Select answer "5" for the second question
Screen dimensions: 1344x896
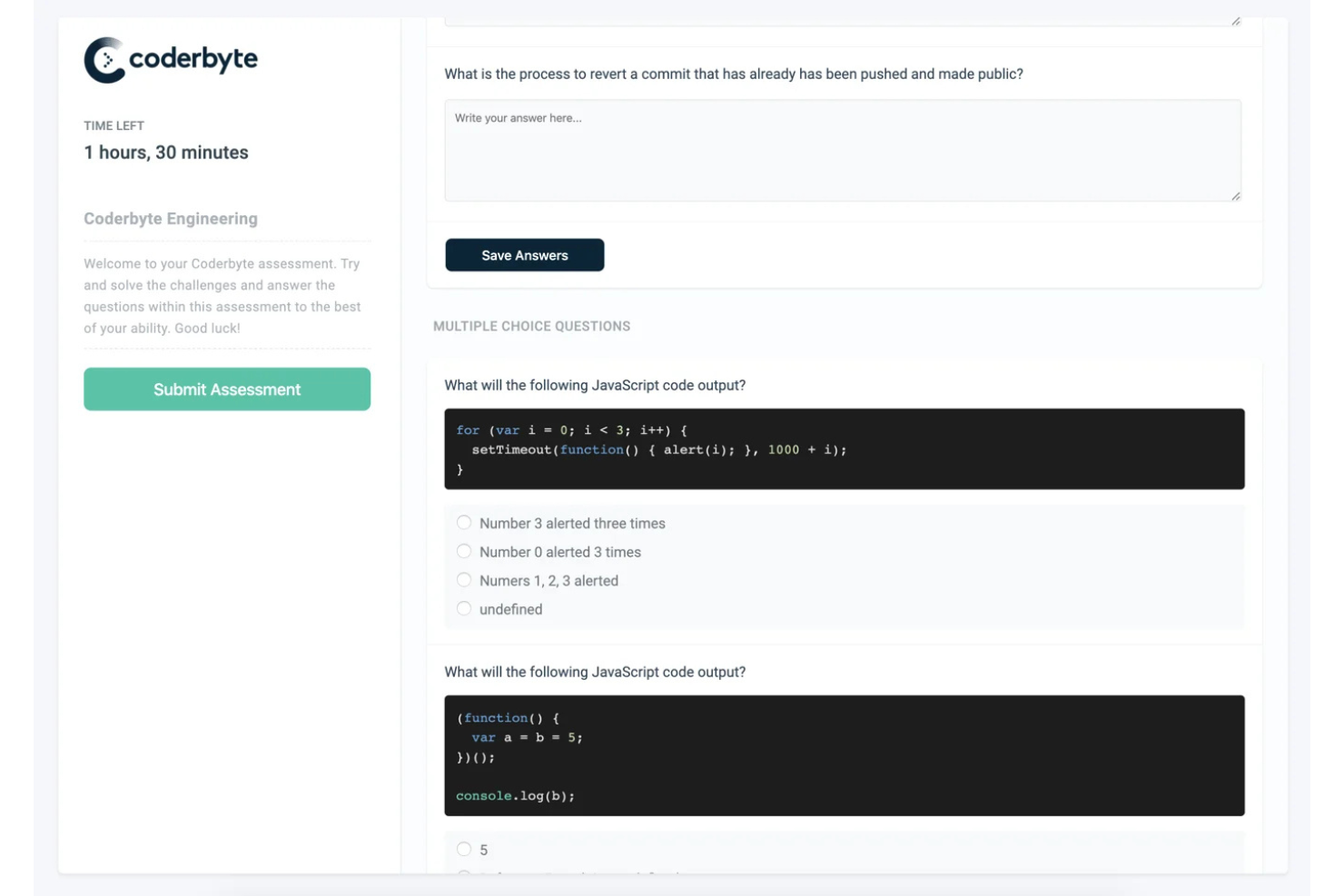[x=465, y=849]
